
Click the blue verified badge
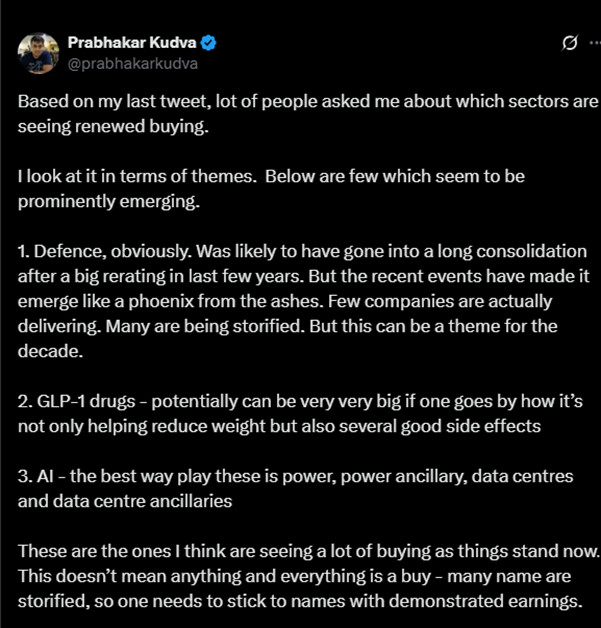pos(210,42)
